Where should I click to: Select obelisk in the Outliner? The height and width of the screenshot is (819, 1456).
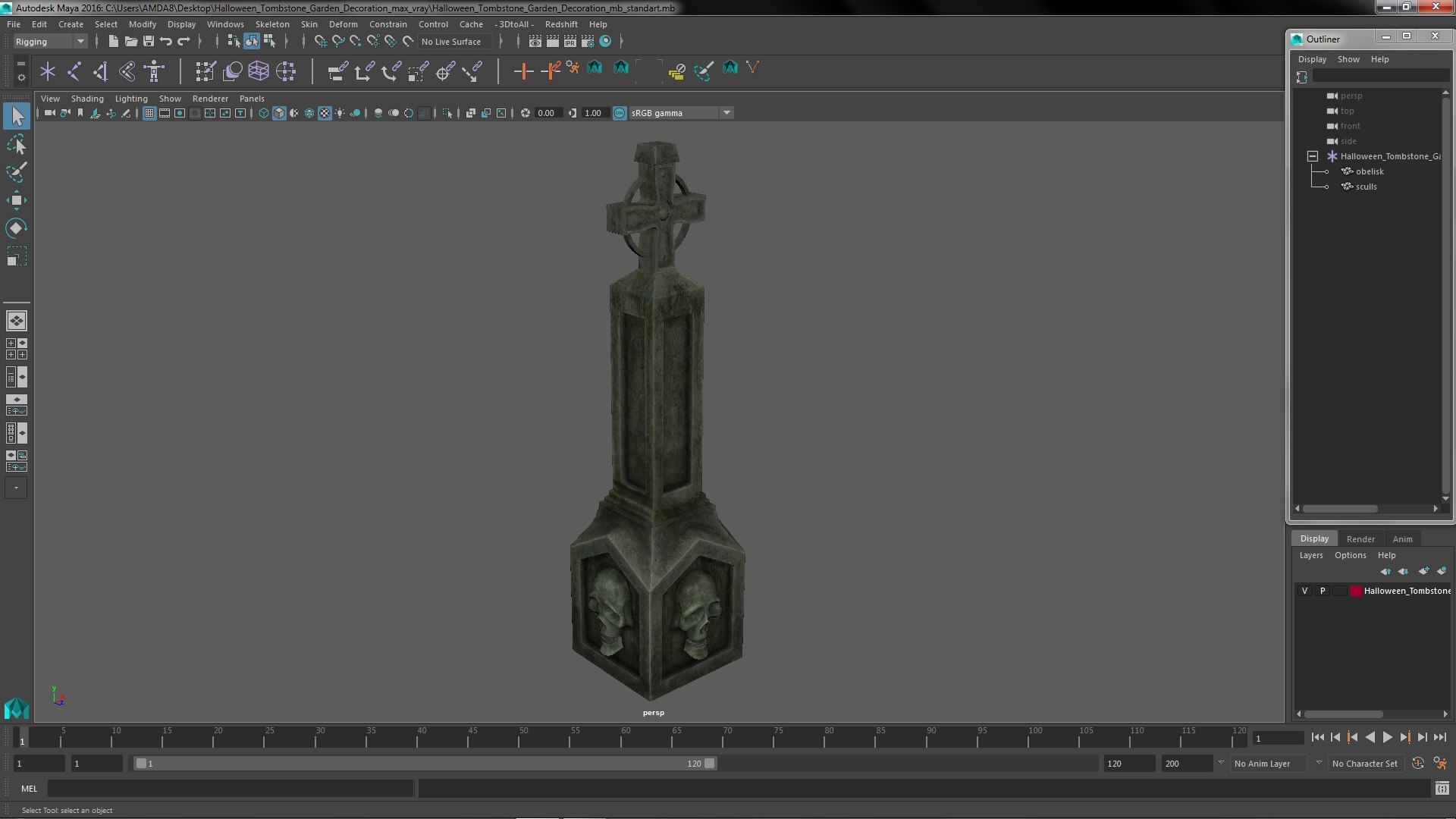[1370, 171]
